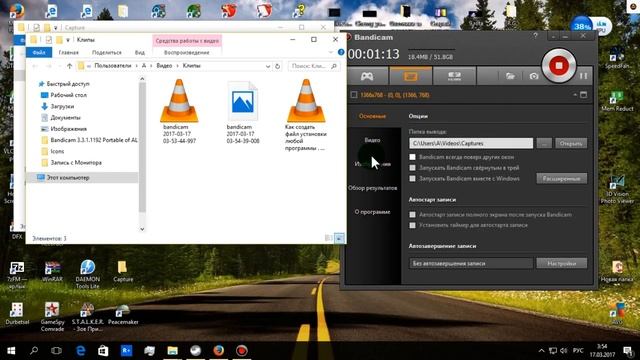Select Bandicam game recording mode gamepad icon

point(367,76)
